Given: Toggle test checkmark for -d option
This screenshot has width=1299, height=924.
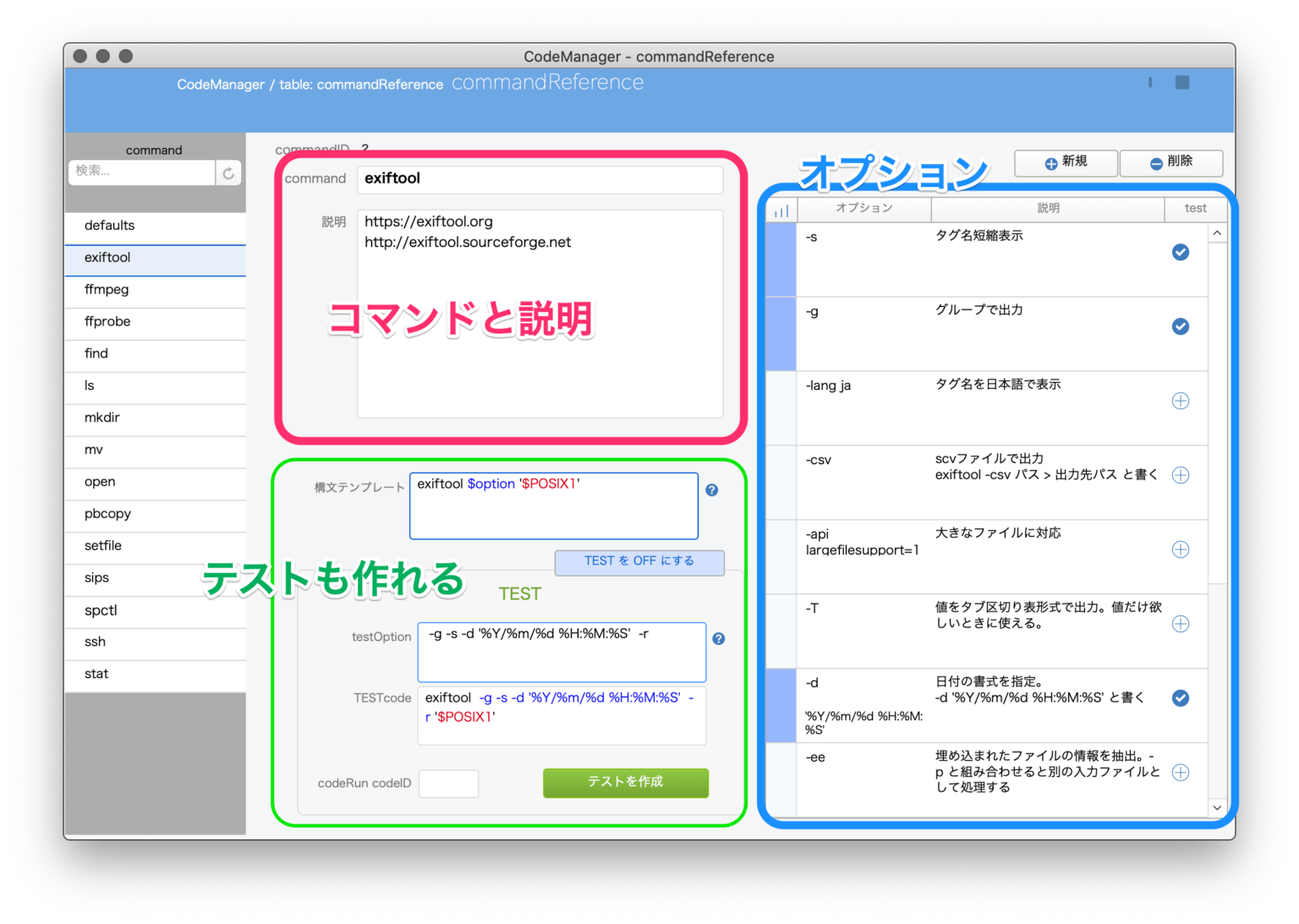Looking at the screenshot, I should (x=1181, y=698).
